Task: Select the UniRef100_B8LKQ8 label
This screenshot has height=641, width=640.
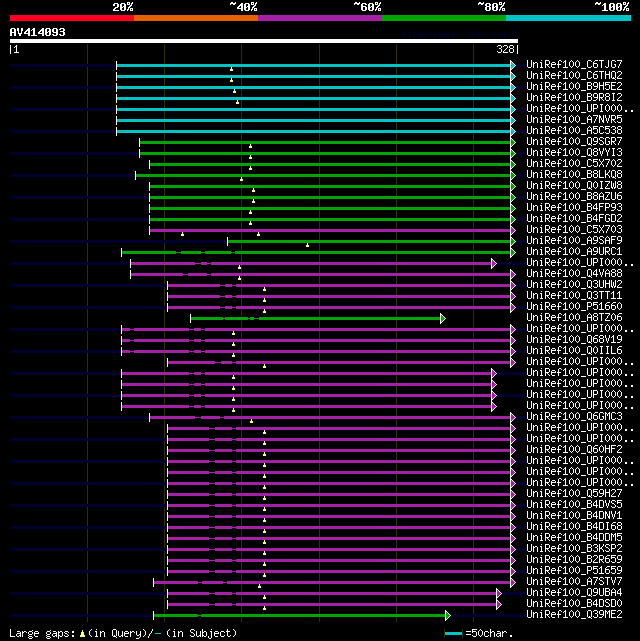Action: pyautogui.click(x=574, y=175)
